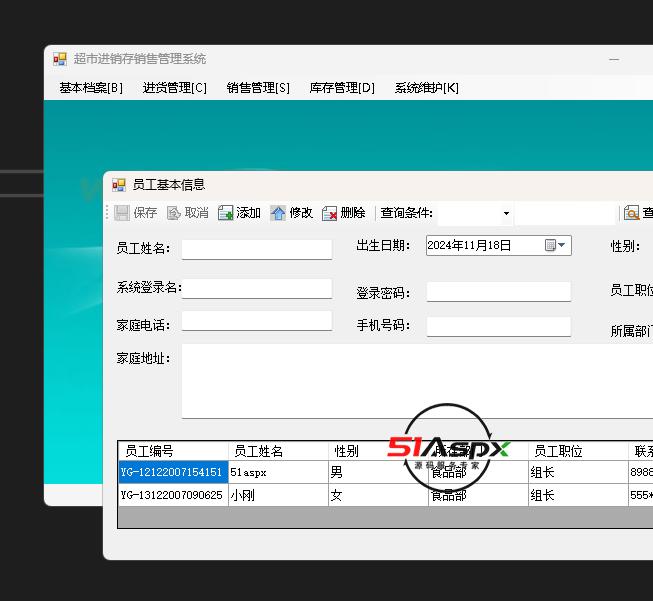Open the 出生日期 date picker calendar

pyautogui.click(x=556, y=245)
